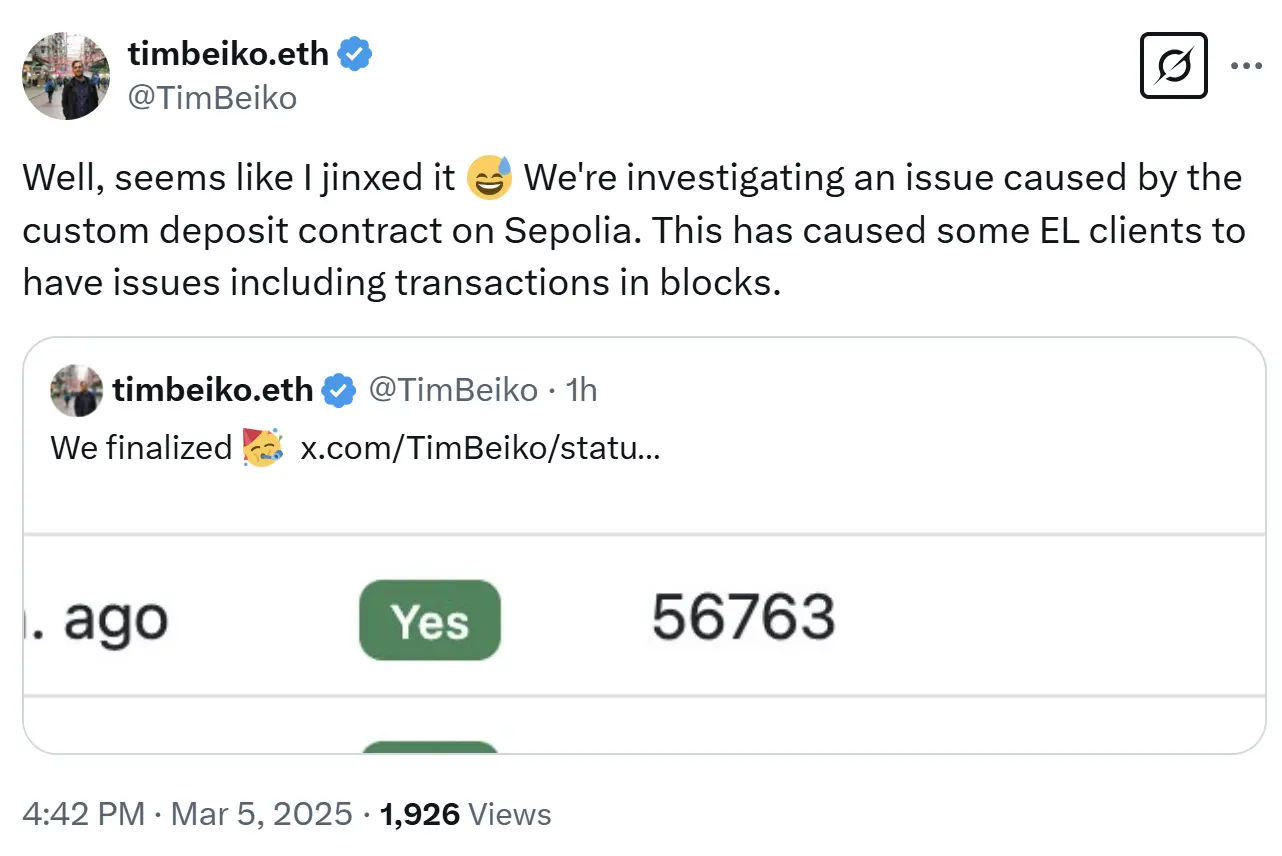Click the '1h' timestamp in the quoted tweet
This screenshot has width=1282, height=856.
(x=581, y=390)
